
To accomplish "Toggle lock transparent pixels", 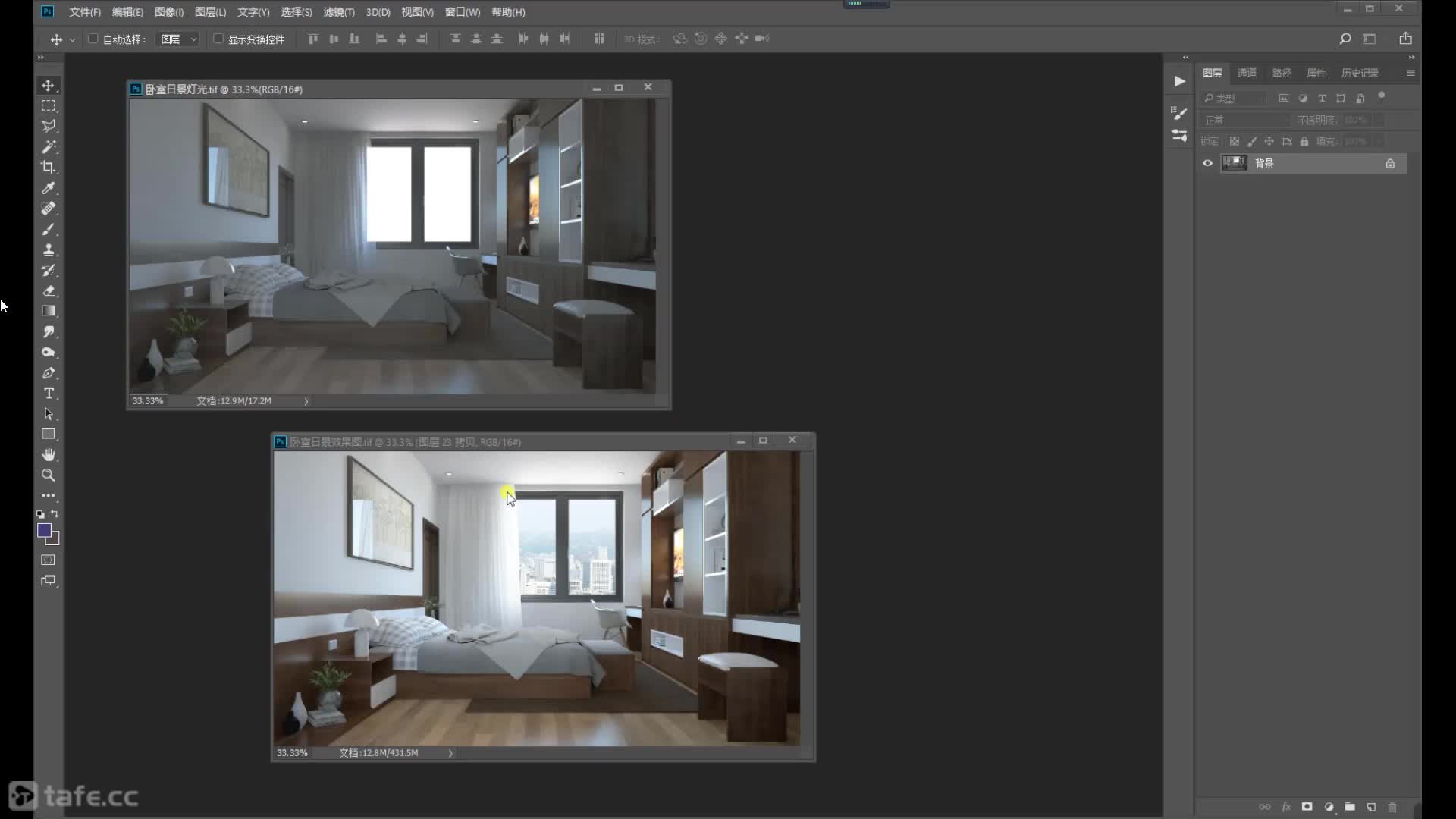I will click(x=1235, y=142).
